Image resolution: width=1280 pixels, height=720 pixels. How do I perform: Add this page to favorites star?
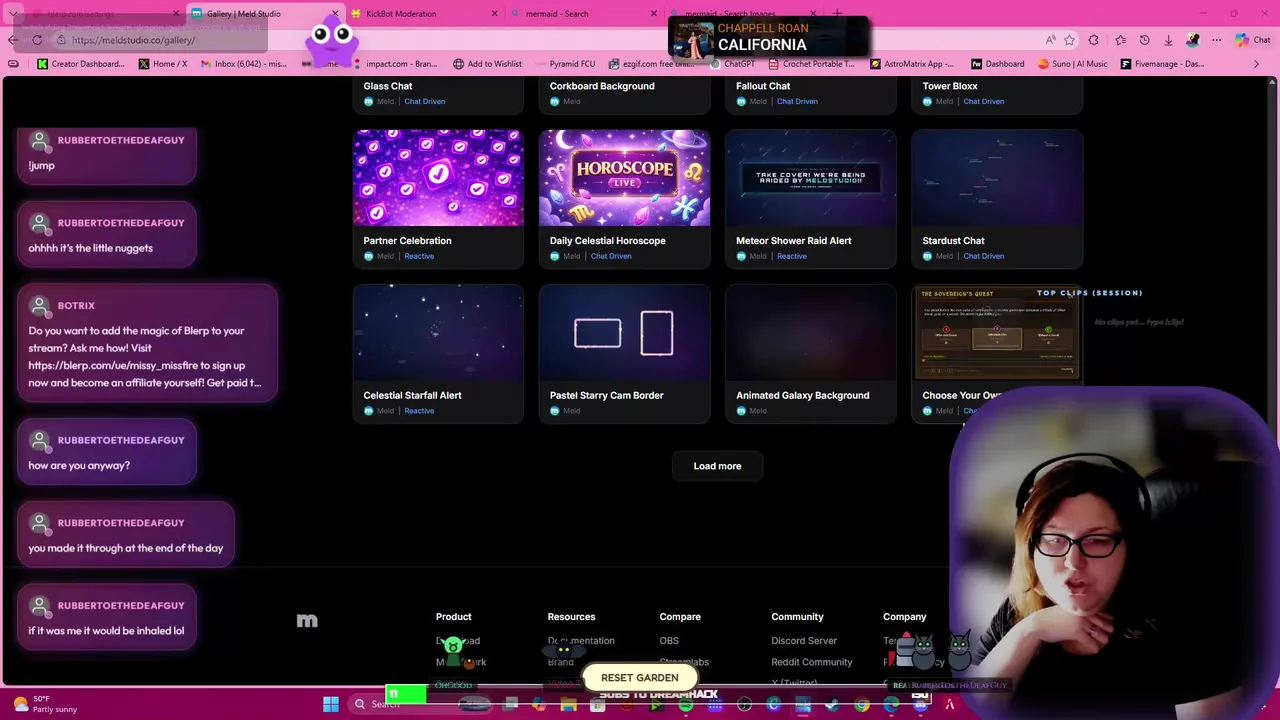click(x=1069, y=40)
